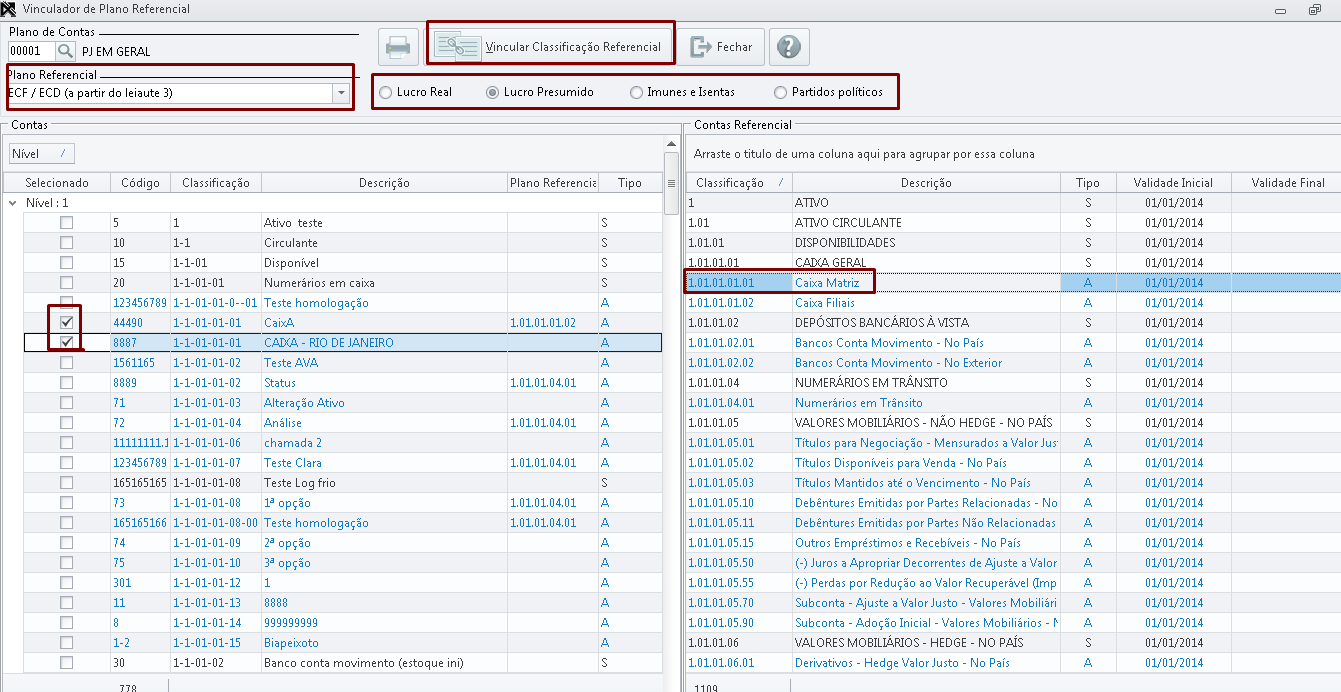The image size is (1341, 692).
Task: Edit the Plano de Contas code field
Action: pyautogui.click(x=31, y=51)
